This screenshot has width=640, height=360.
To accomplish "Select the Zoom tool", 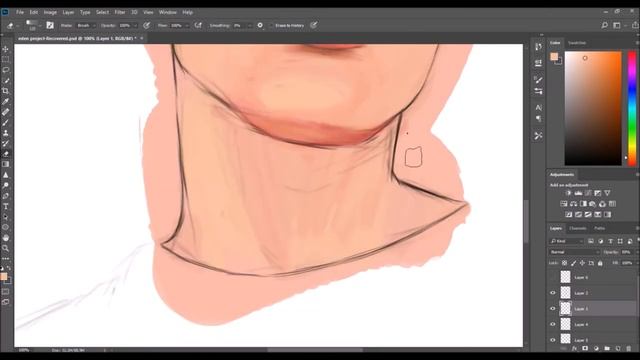I will pos(6,248).
